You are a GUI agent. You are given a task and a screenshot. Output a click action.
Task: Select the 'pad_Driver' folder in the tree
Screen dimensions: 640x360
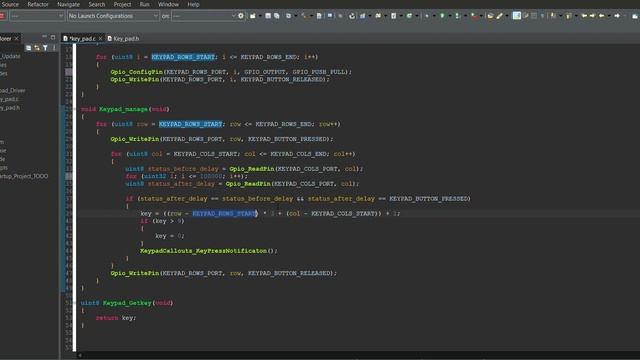click(13, 90)
